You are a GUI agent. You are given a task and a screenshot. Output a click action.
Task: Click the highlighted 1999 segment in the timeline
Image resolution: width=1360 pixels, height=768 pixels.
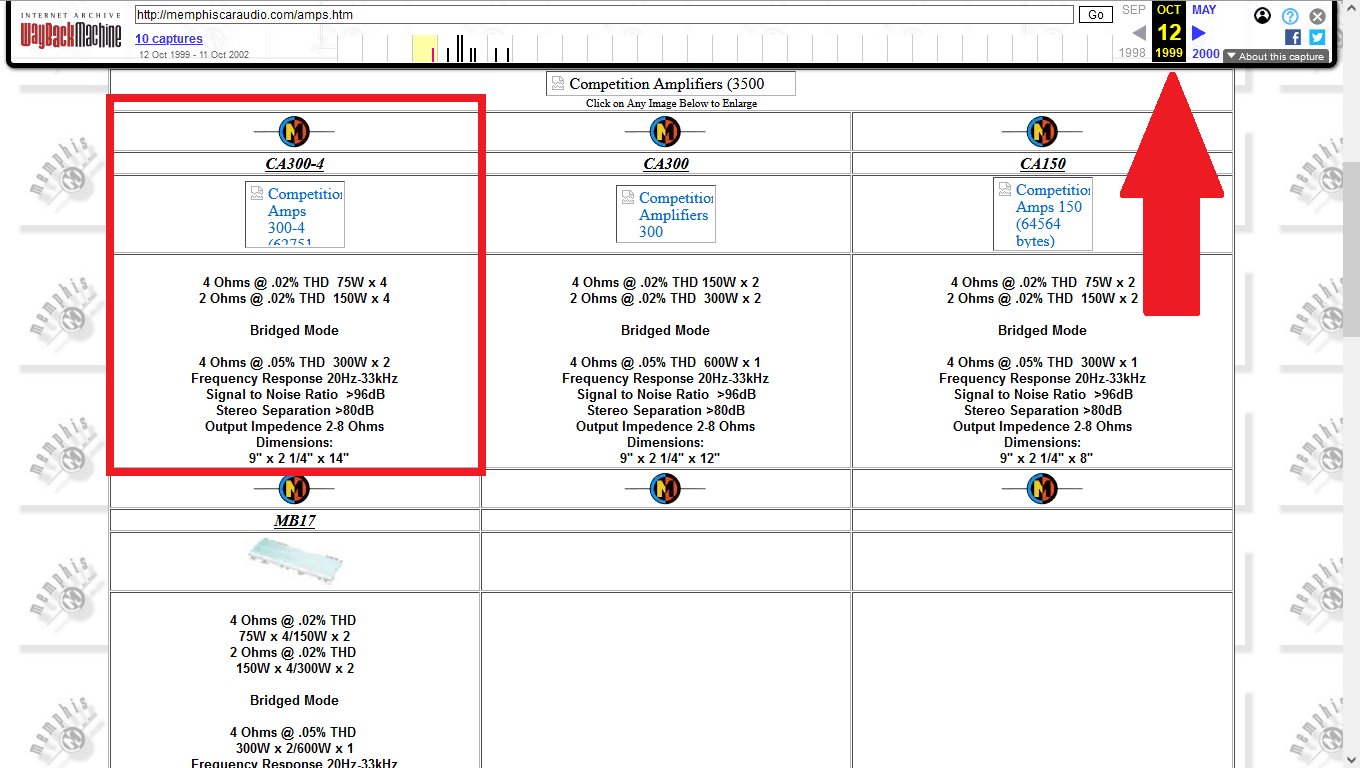[x=425, y=48]
